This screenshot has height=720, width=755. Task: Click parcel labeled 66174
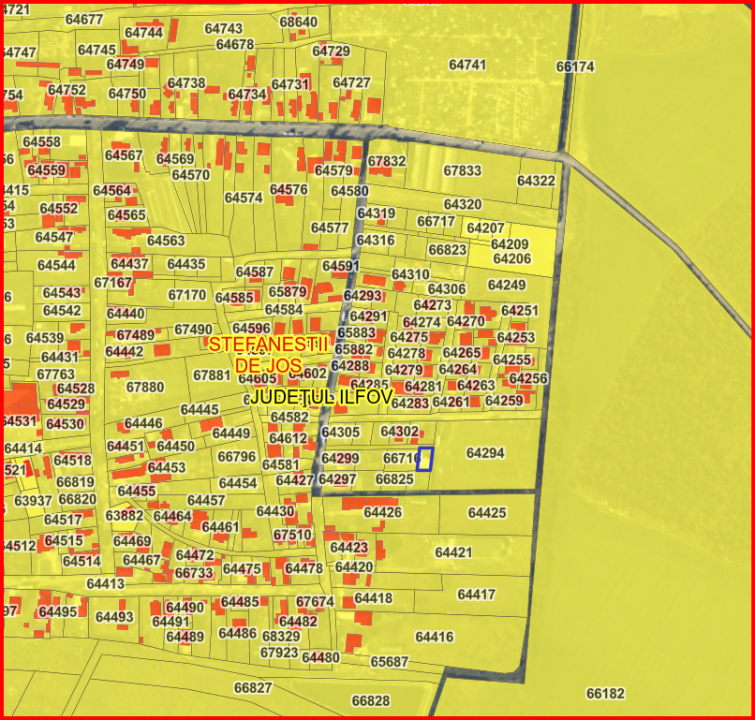click(575, 67)
